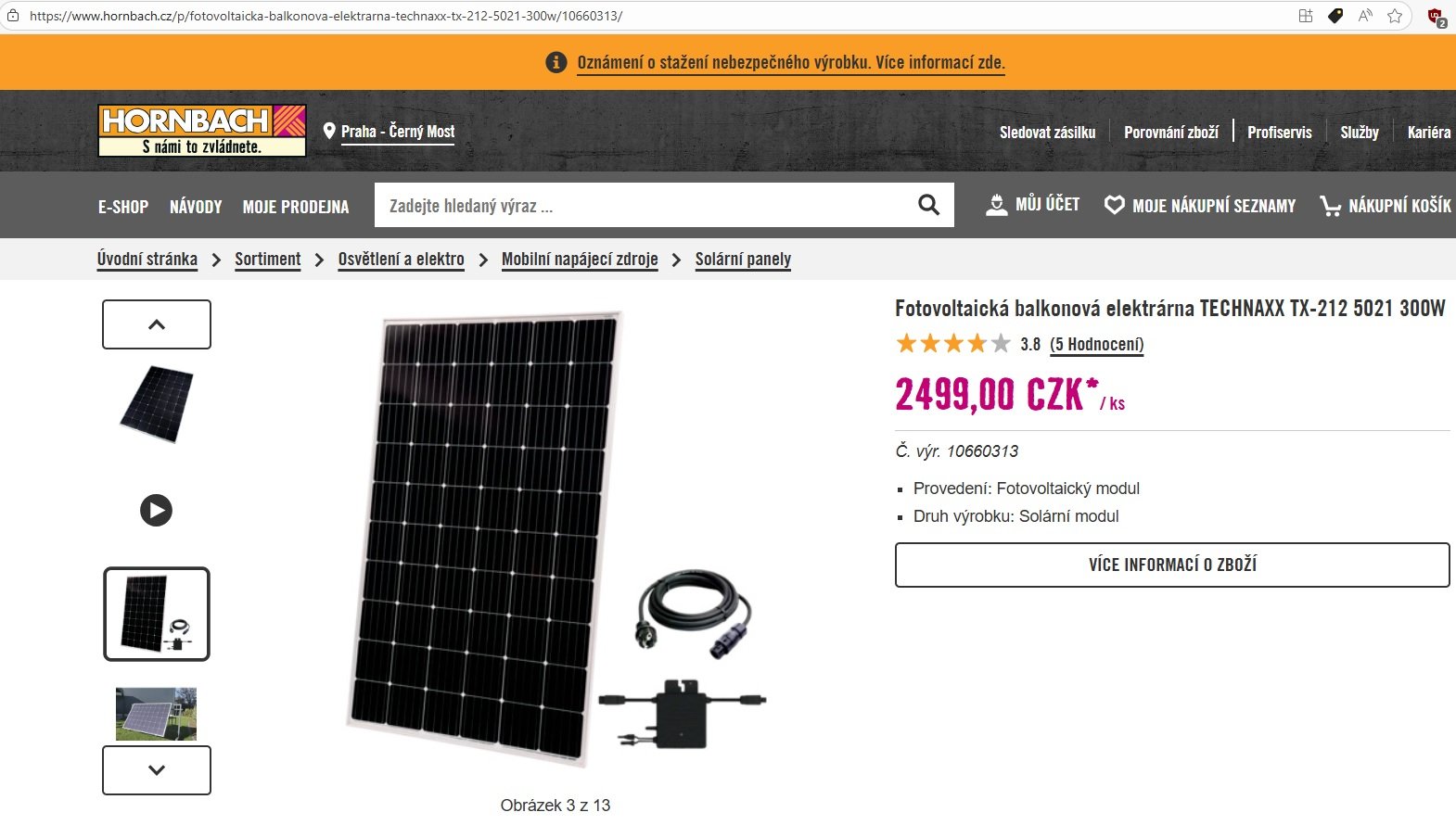Open the Solární panely breadcrumb link
Image resolution: width=1456 pixels, height=825 pixels.
click(x=743, y=260)
